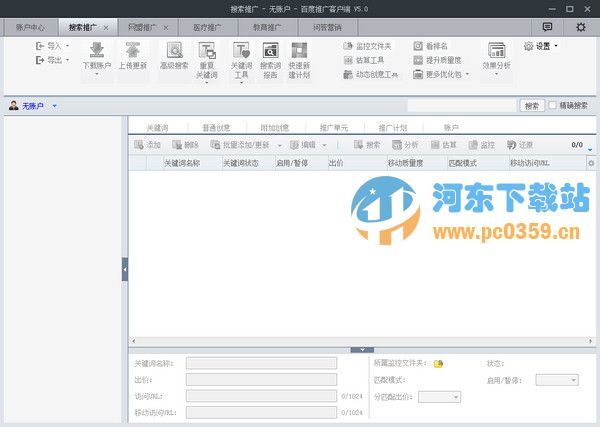
Task: Collapse the left tree panel with arrow handle
Action: (x=125, y=269)
